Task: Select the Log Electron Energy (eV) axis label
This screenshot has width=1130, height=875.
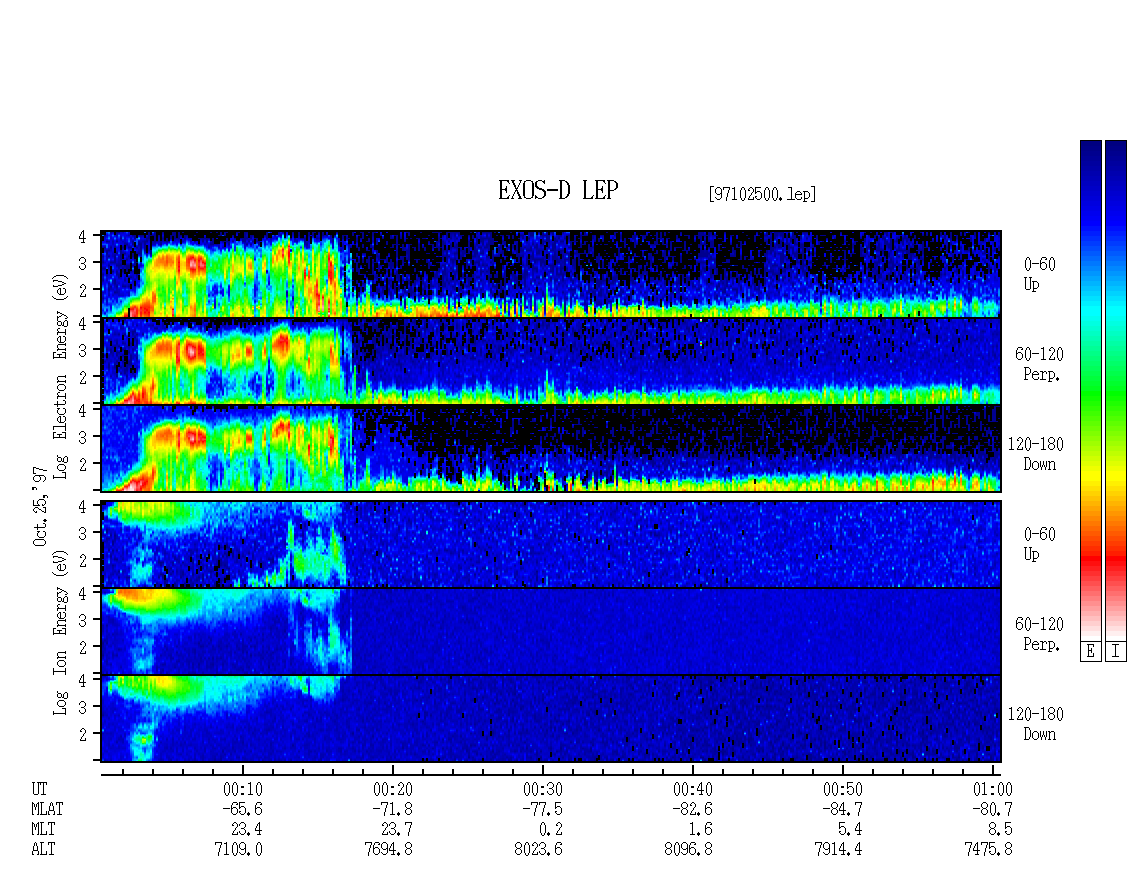Action: click(60, 376)
